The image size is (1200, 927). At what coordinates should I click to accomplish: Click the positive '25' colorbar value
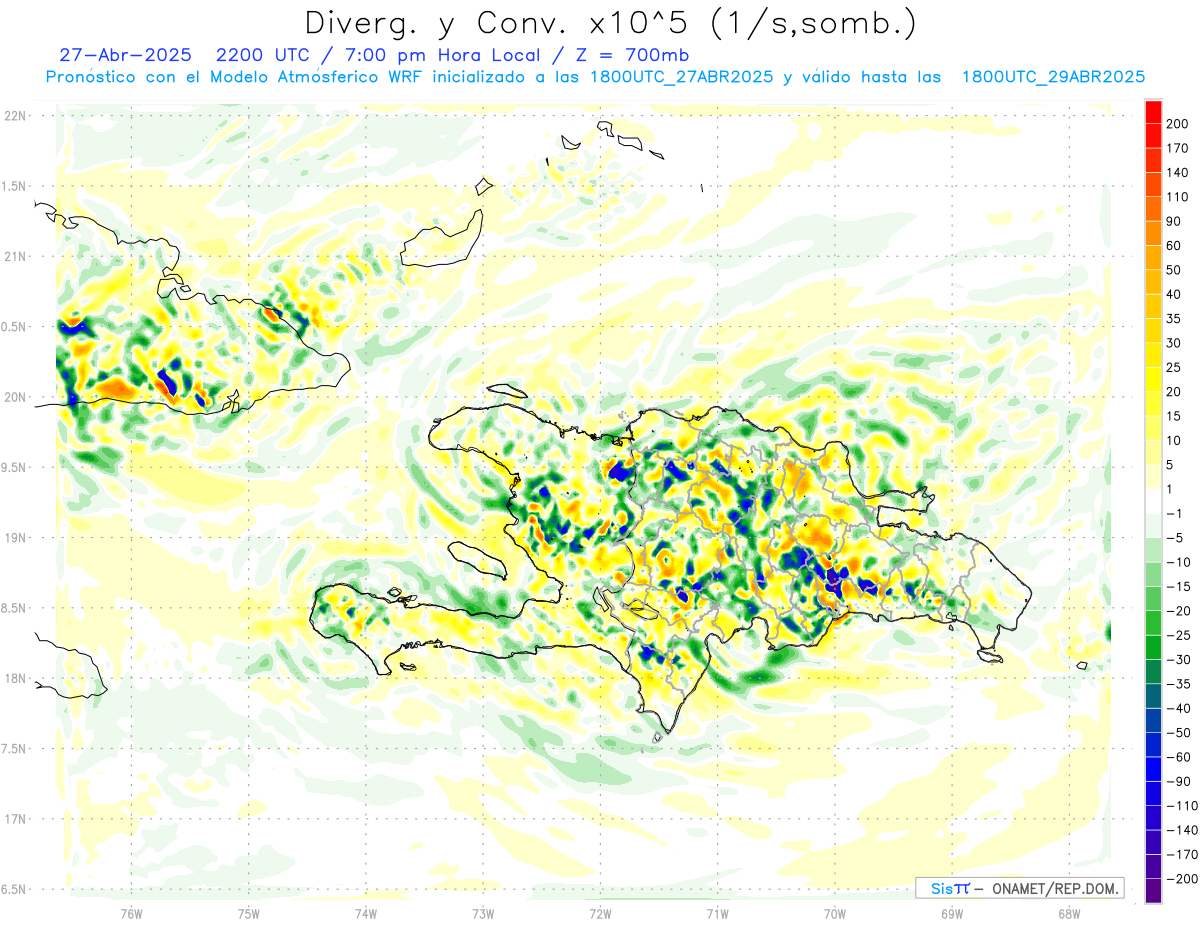pyautogui.click(x=1175, y=367)
